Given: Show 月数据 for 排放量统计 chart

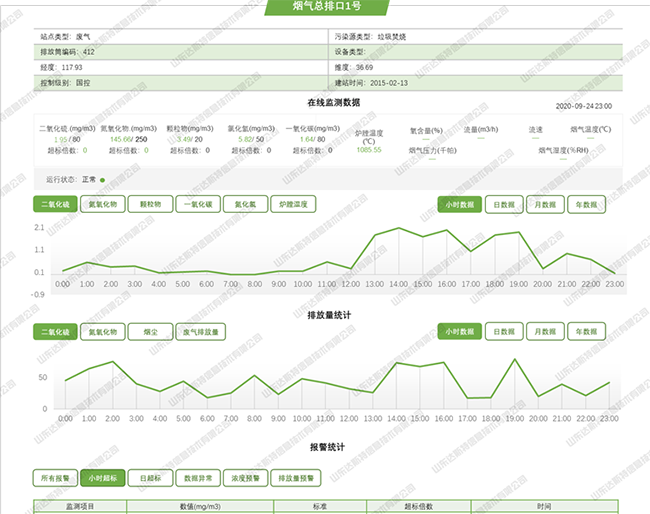Looking at the screenshot, I should click(545, 332).
